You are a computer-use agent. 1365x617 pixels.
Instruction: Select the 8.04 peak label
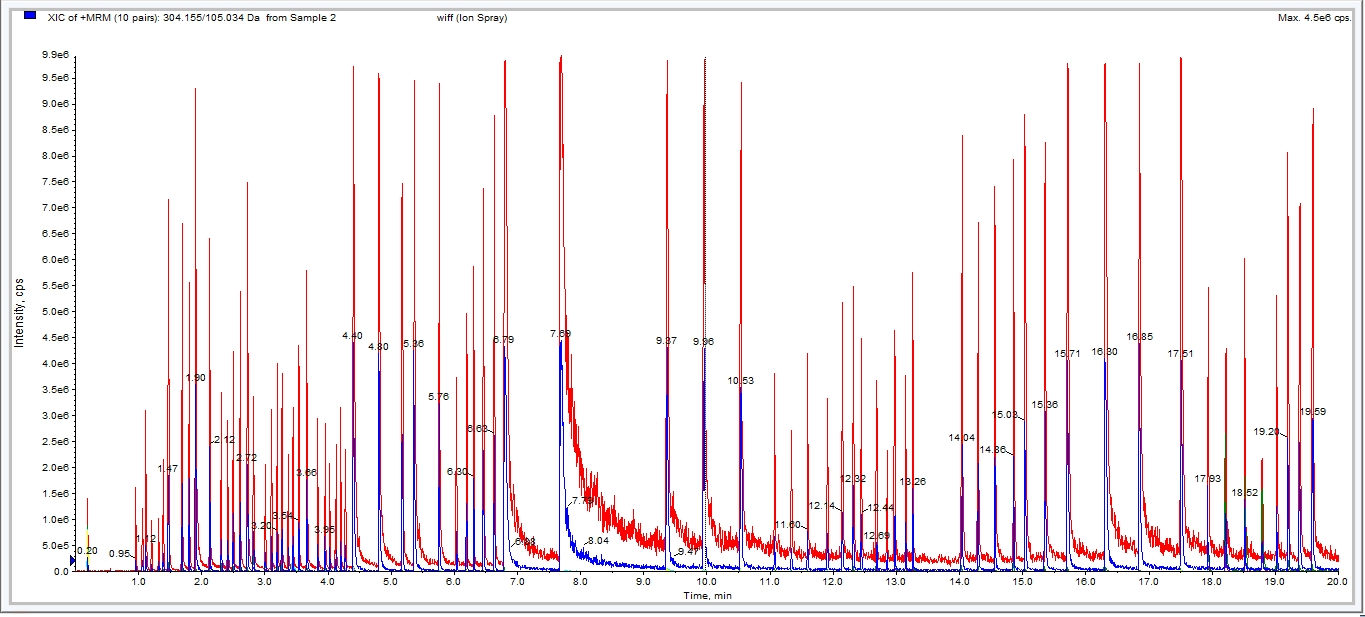click(598, 541)
